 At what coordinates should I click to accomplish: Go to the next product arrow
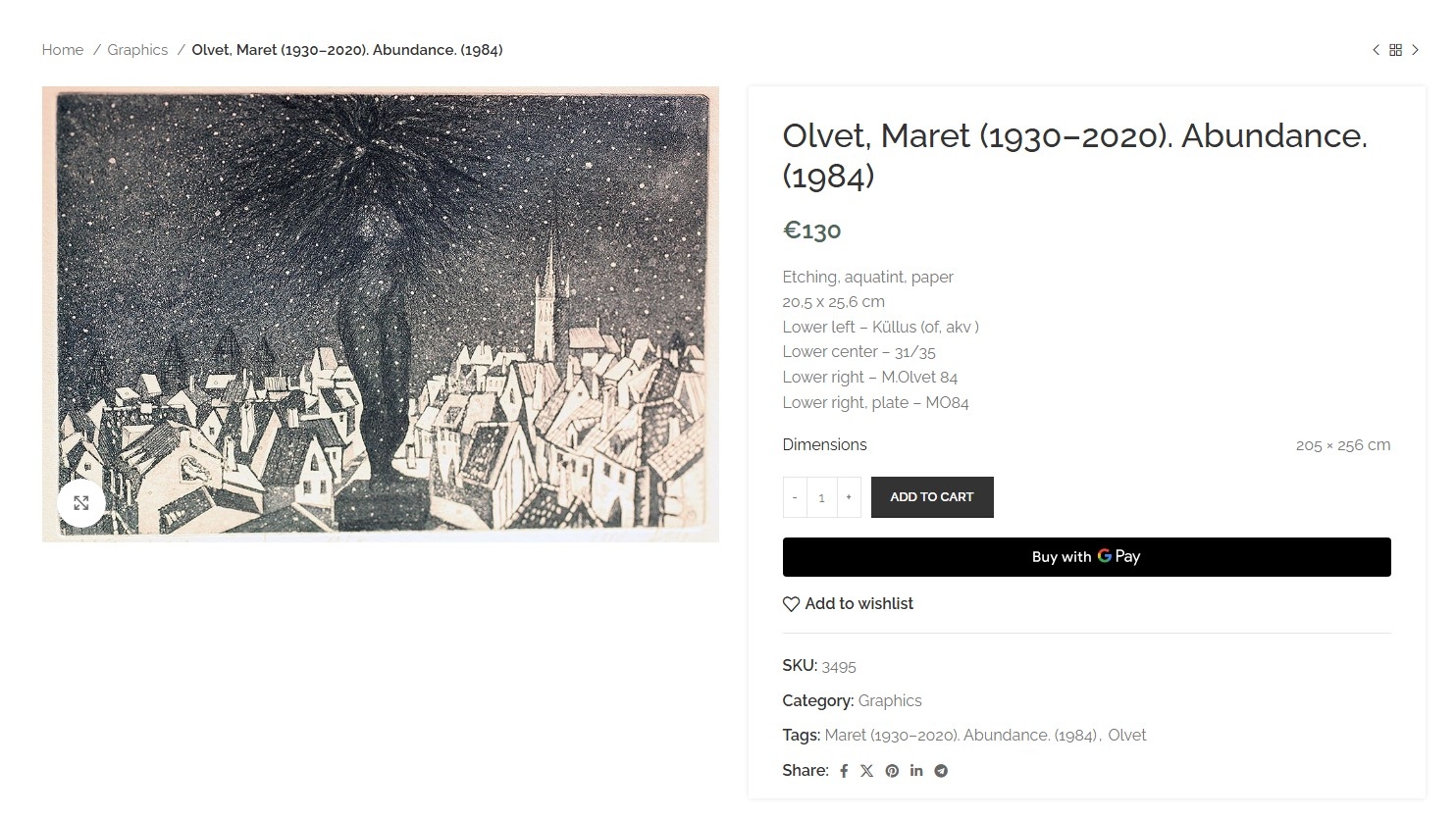pos(1415,50)
